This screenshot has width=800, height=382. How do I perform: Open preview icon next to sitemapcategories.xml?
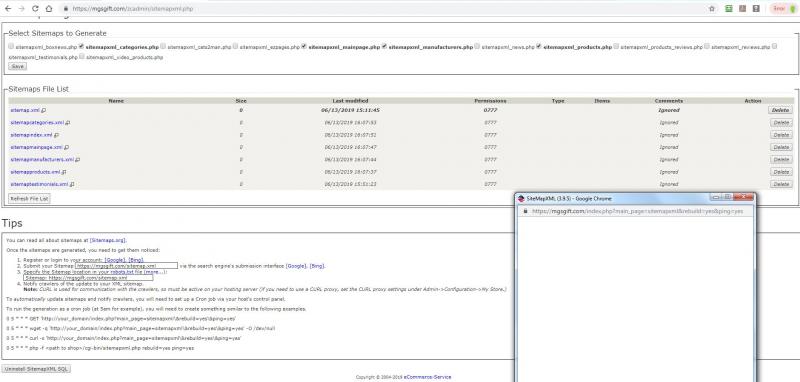[68, 123]
